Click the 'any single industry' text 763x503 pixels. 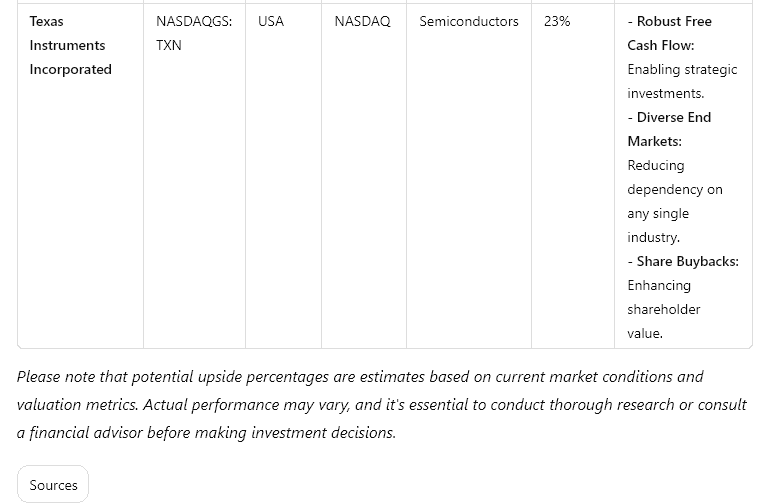click(x=658, y=225)
